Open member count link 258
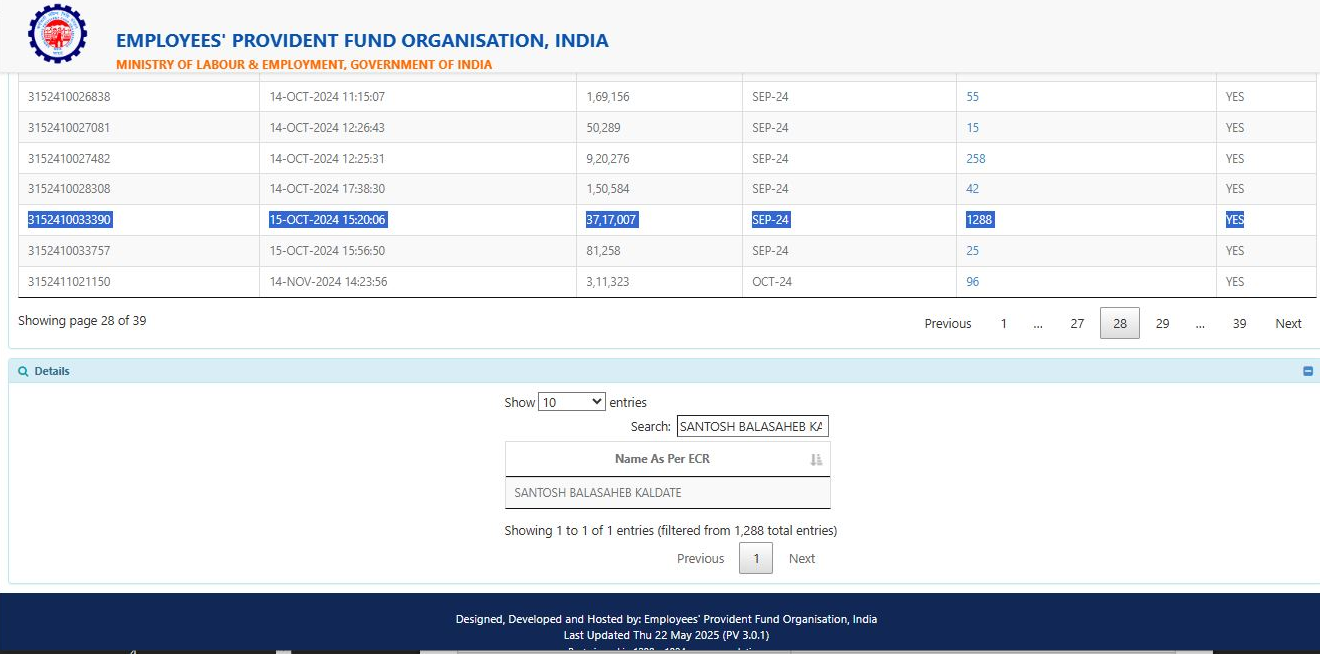Screen dimensions: 1320x654 [x=976, y=159]
